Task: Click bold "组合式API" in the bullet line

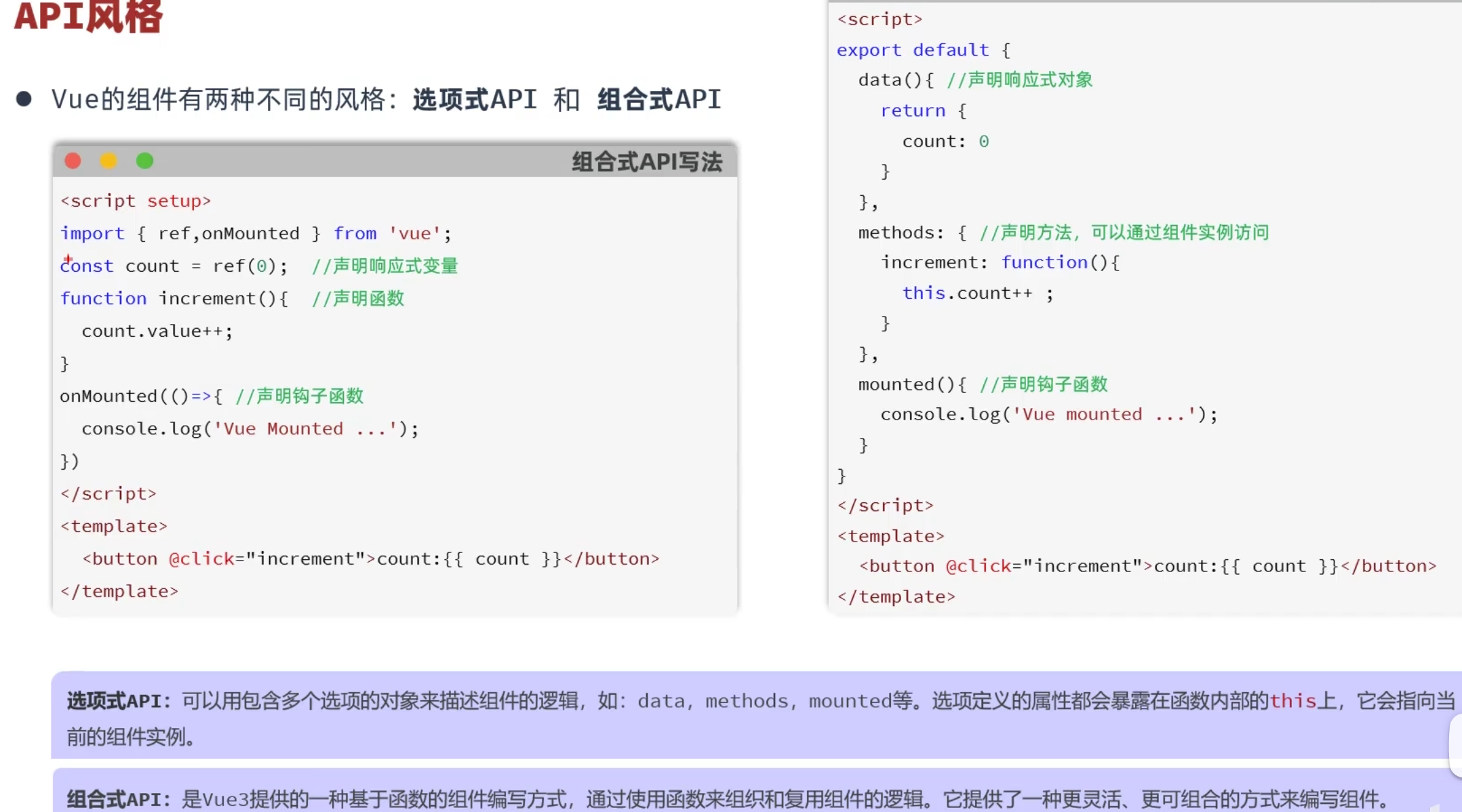Action: [x=659, y=100]
